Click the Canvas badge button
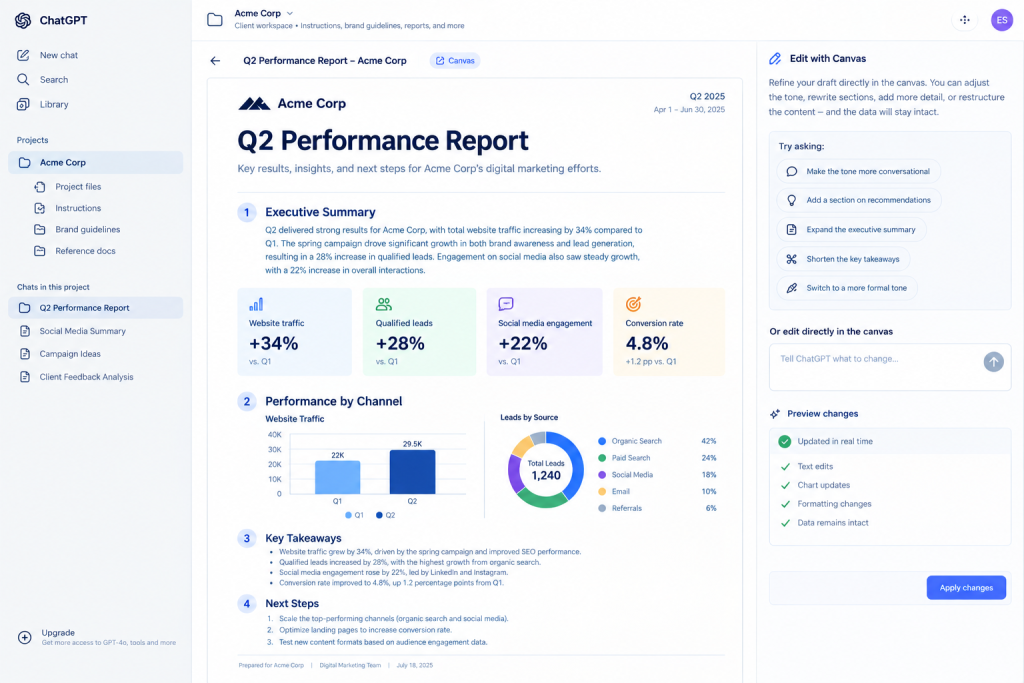The image size is (1024, 683). (455, 61)
